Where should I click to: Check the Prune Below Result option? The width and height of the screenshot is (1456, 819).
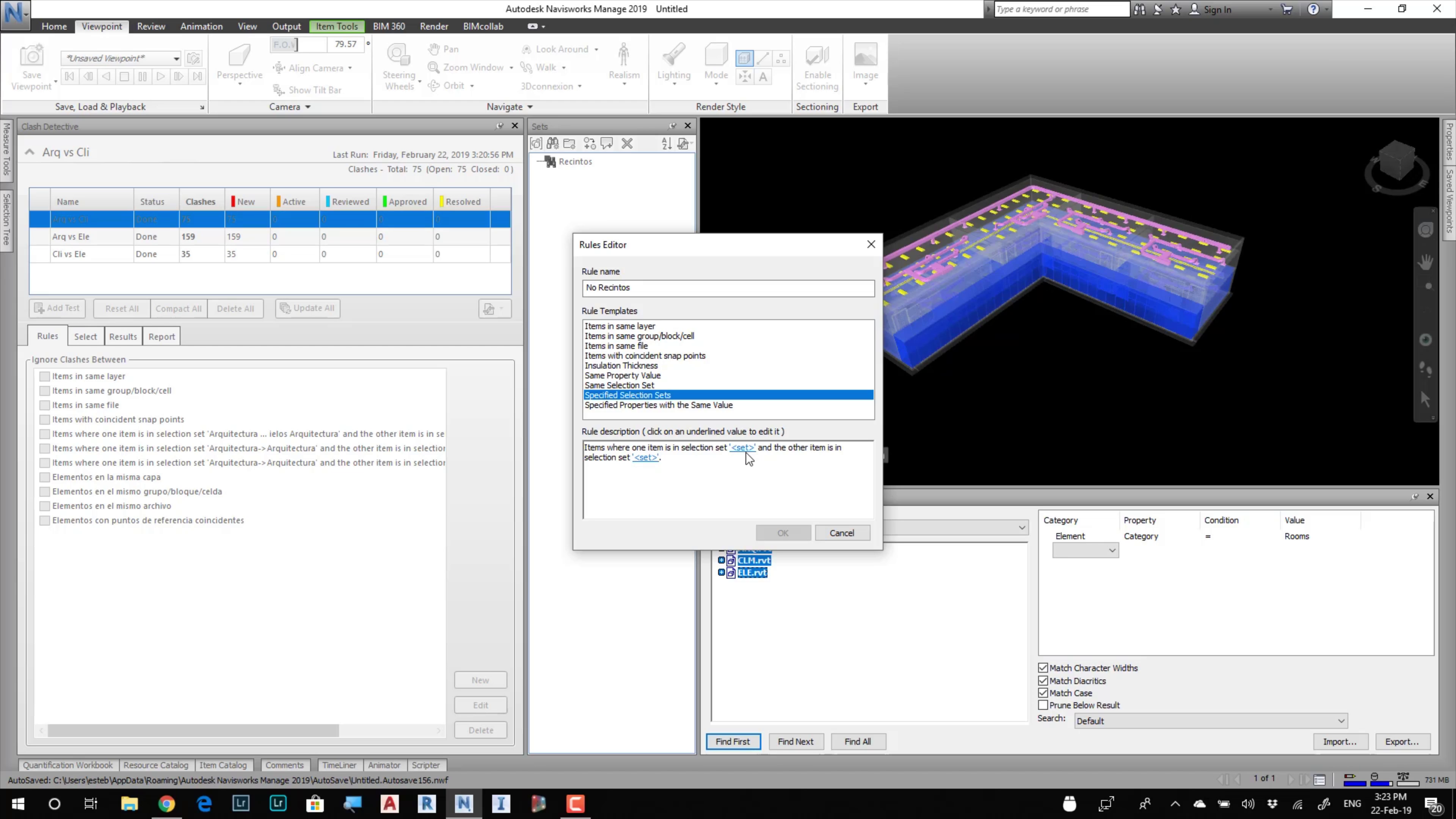[1043, 705]
